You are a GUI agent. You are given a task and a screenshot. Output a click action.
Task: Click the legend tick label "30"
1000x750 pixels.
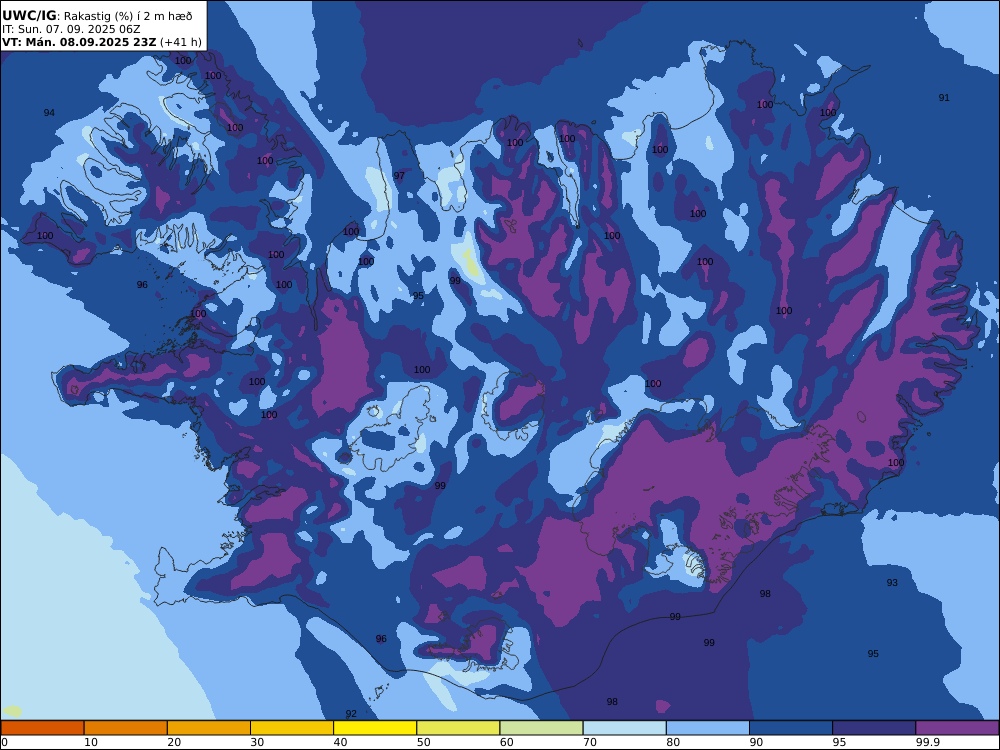[257, 742]
